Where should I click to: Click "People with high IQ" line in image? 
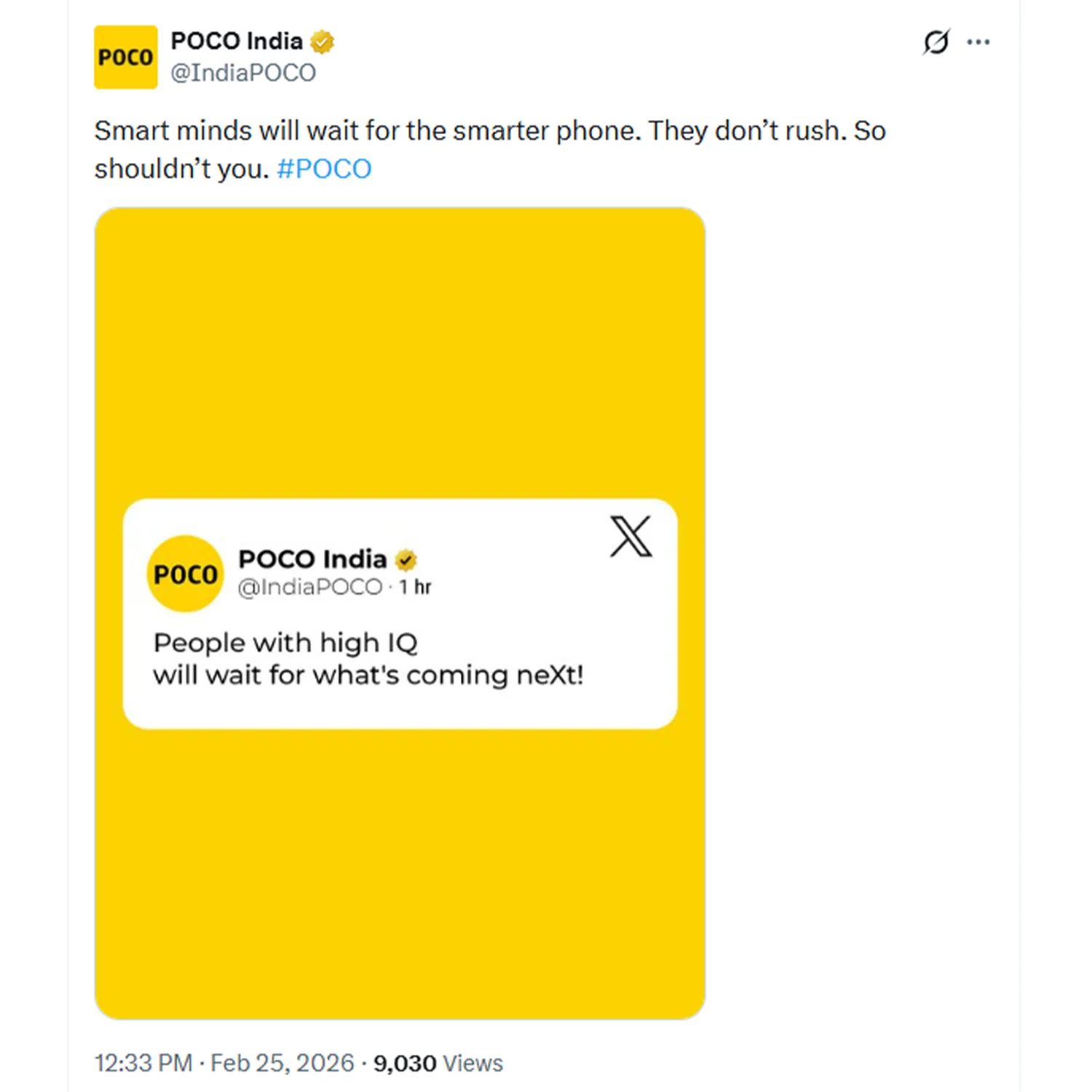pyautogui.click(x=285, y=643)
